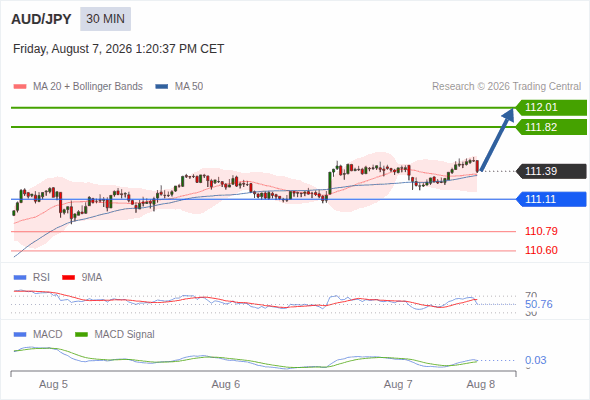Click the 30 MIN timeframe badge
This screenshot has height=400, width=590.
click(105, 19)
